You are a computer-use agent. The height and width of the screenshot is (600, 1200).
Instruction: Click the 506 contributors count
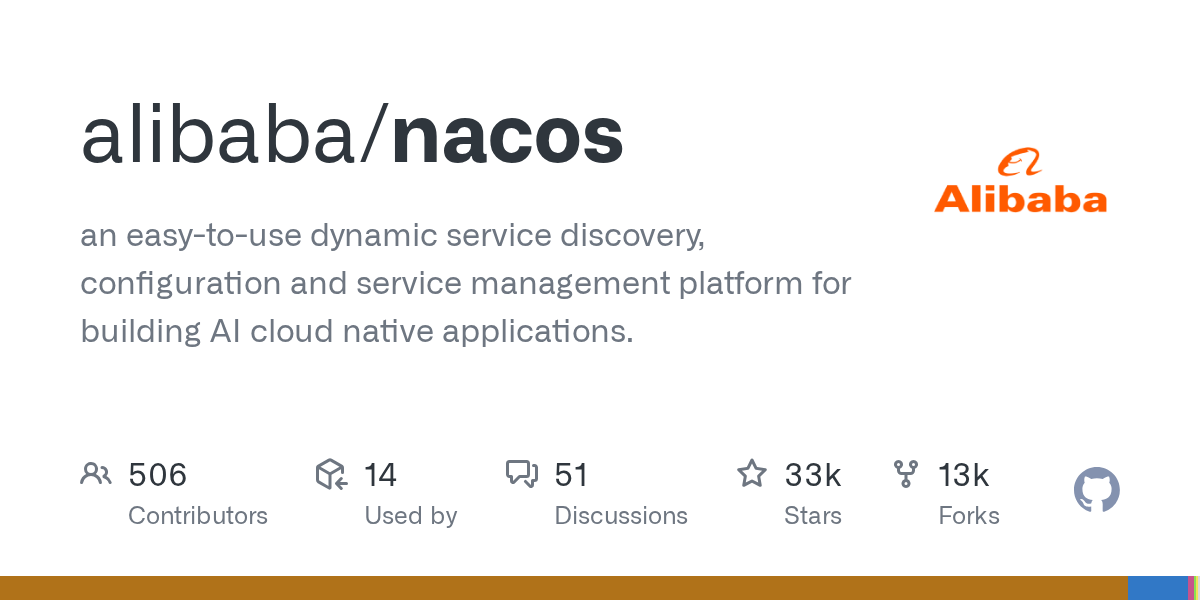pos(158,475)
